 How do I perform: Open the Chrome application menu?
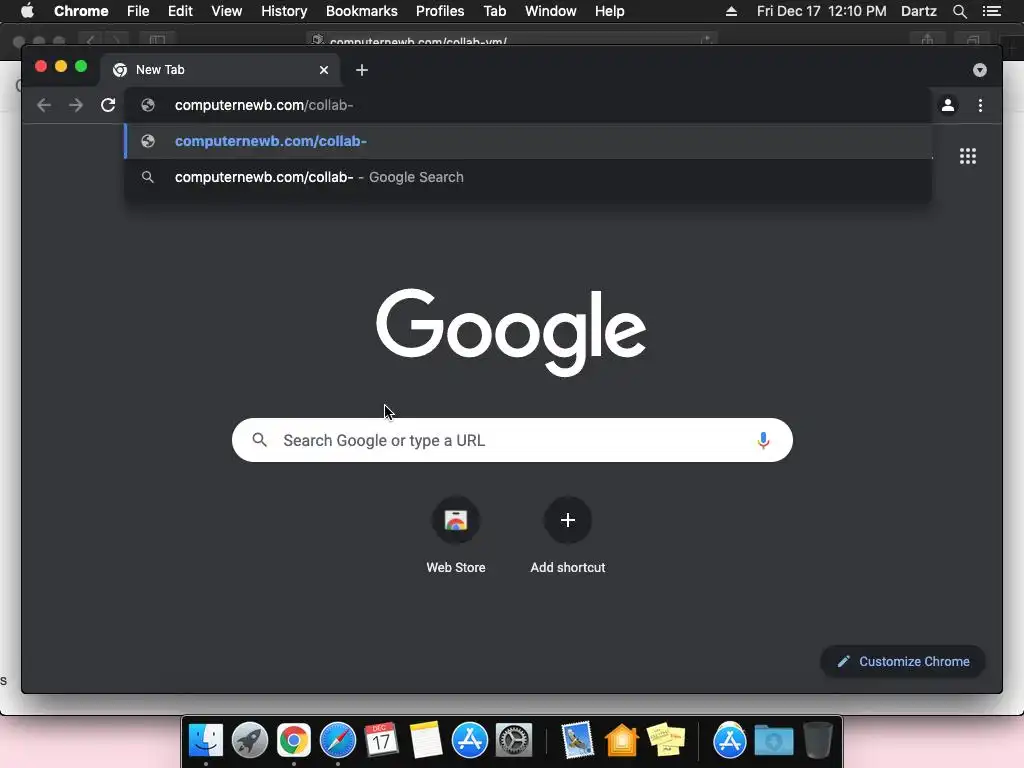pos(81,11)
